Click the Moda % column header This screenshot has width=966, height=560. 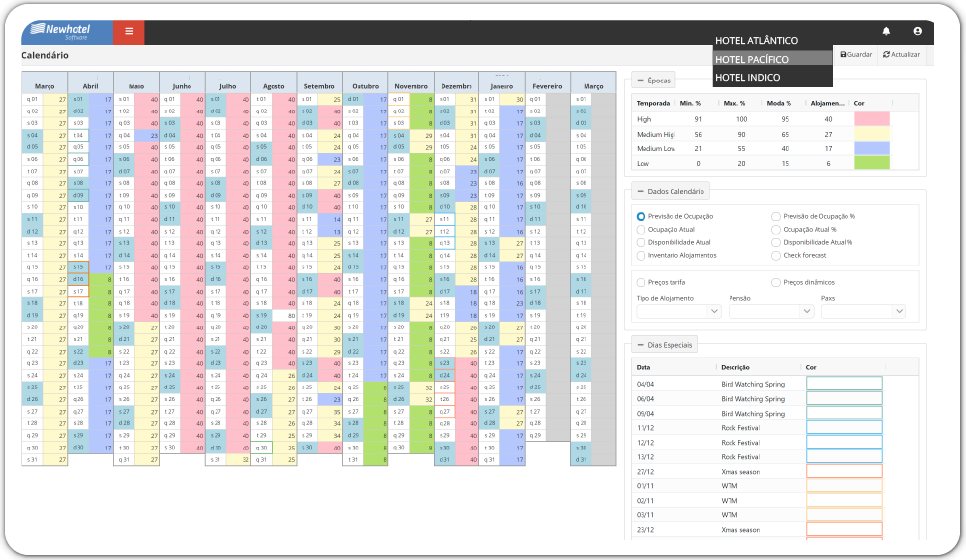point(779,103)
